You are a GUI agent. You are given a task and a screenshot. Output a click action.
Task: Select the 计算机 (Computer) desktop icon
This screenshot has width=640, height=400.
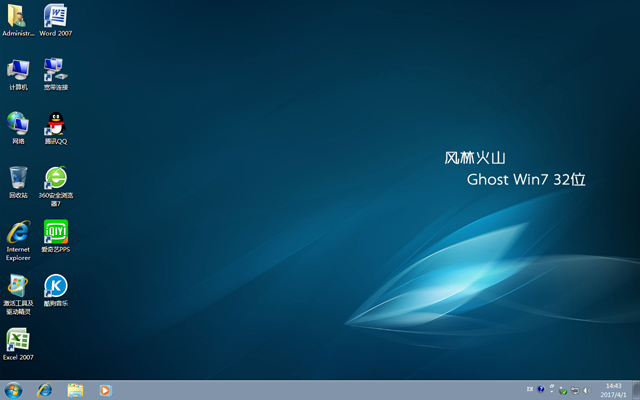pyautogui.click(x=18, y=70)
